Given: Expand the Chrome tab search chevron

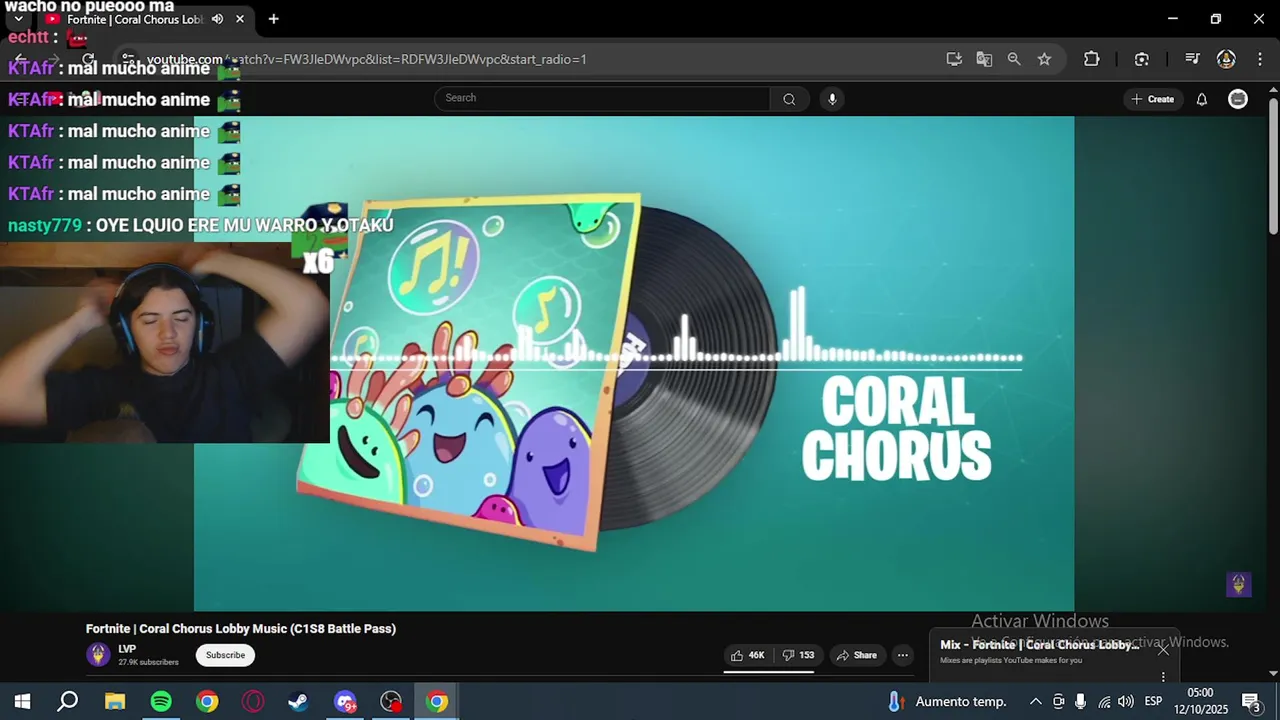Looking at the screenshot, I should pyautogui.click(x=18, y=19).
